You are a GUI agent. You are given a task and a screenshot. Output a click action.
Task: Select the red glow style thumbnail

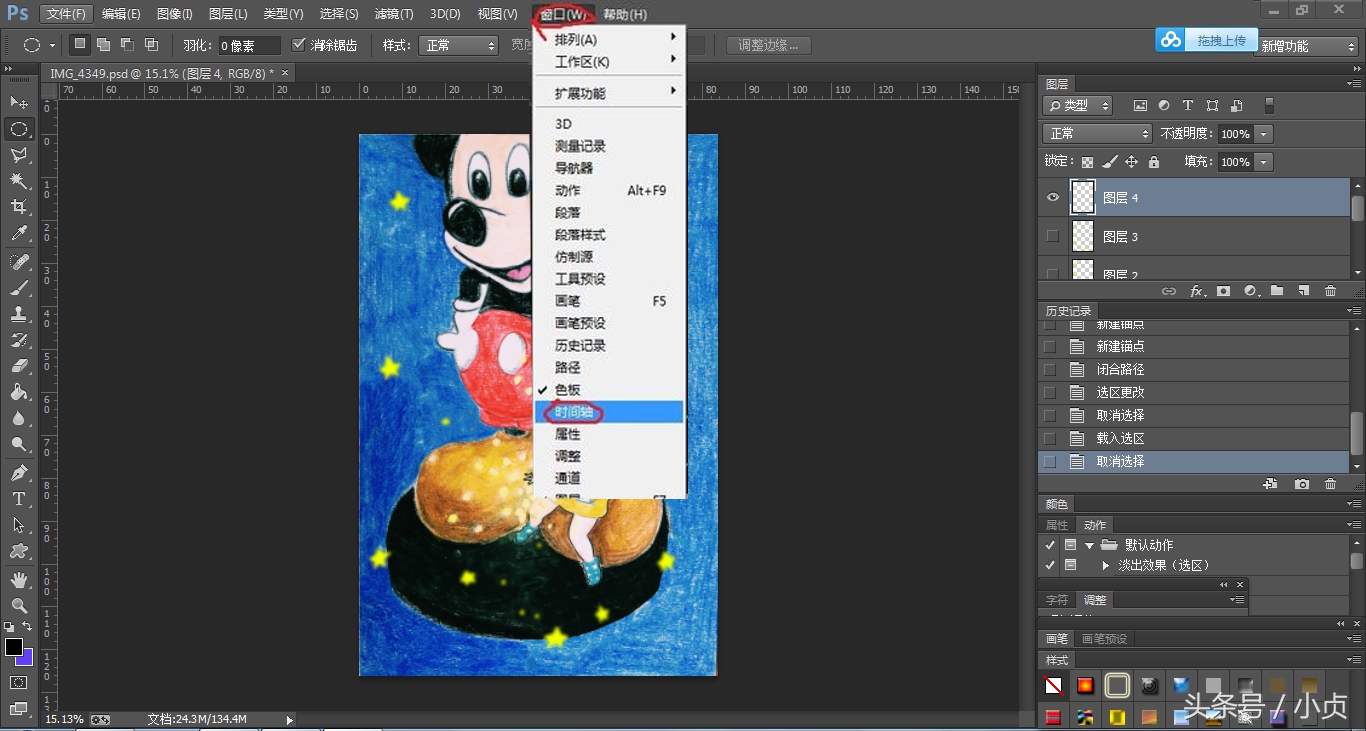1085,685
